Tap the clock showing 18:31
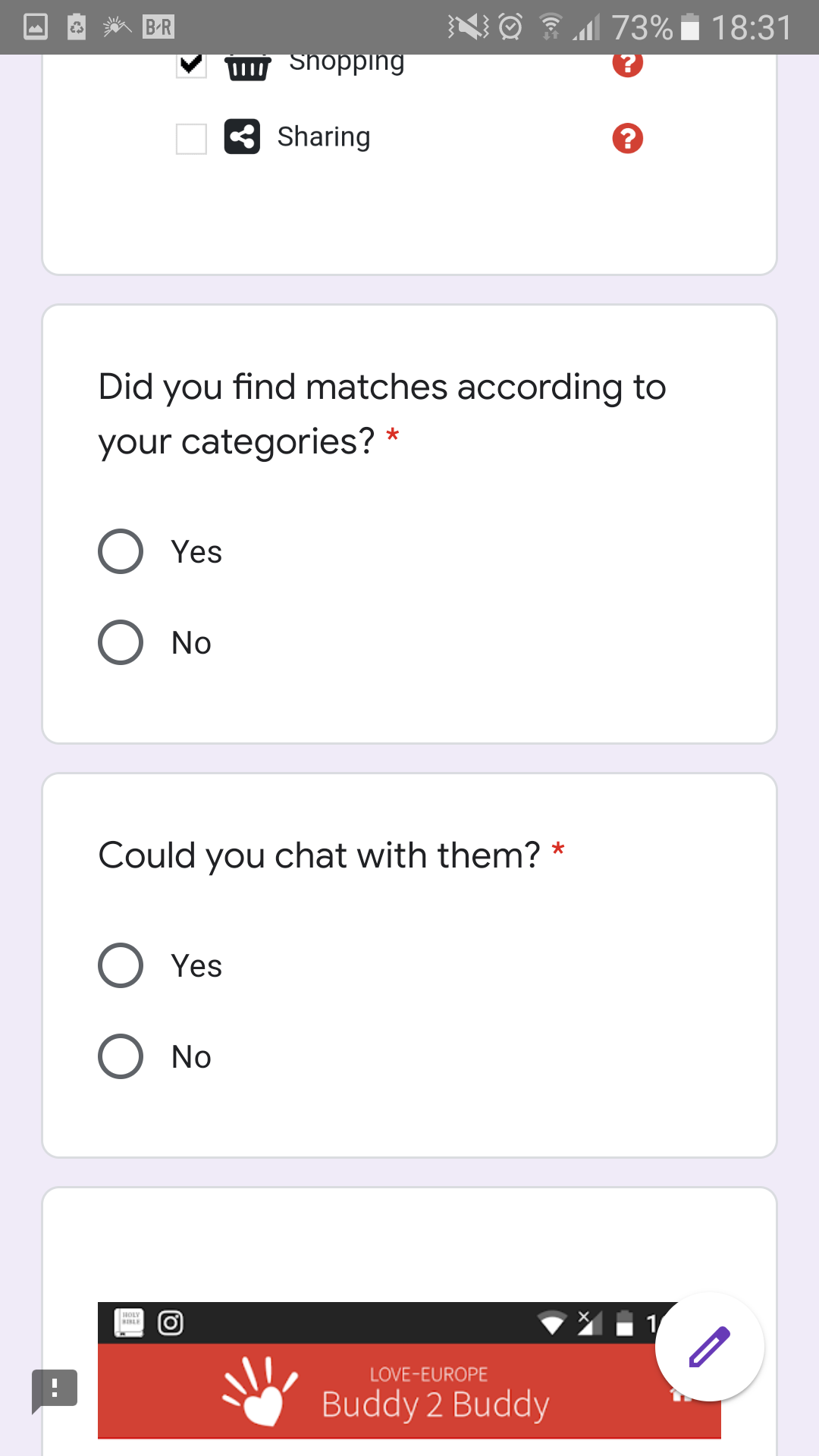819x1456 pixels. (751, 27)
